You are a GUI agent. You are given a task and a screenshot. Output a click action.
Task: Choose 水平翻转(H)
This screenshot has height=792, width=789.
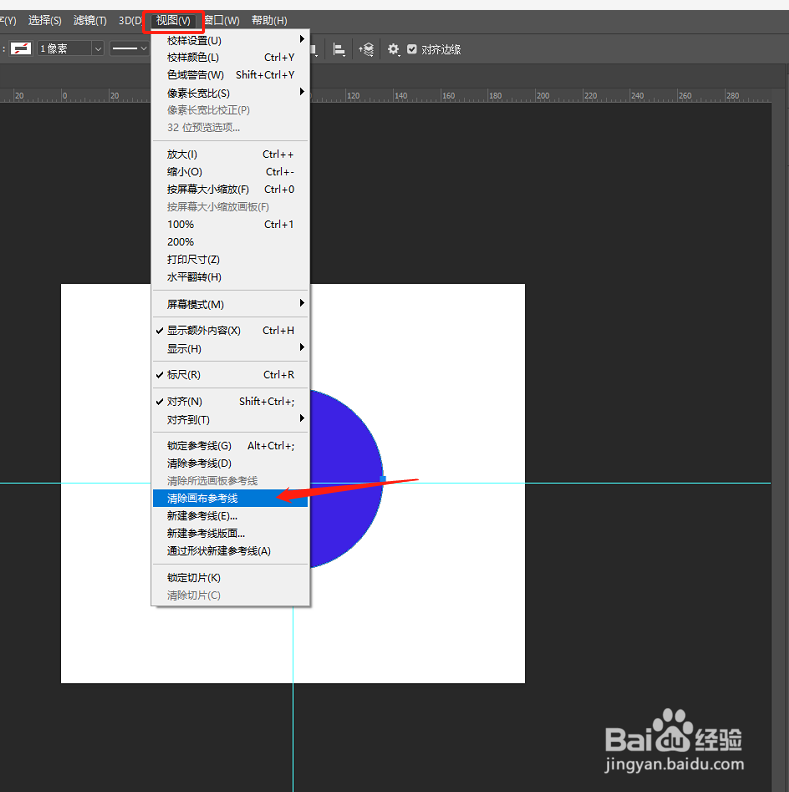click(x=230, y=277)
